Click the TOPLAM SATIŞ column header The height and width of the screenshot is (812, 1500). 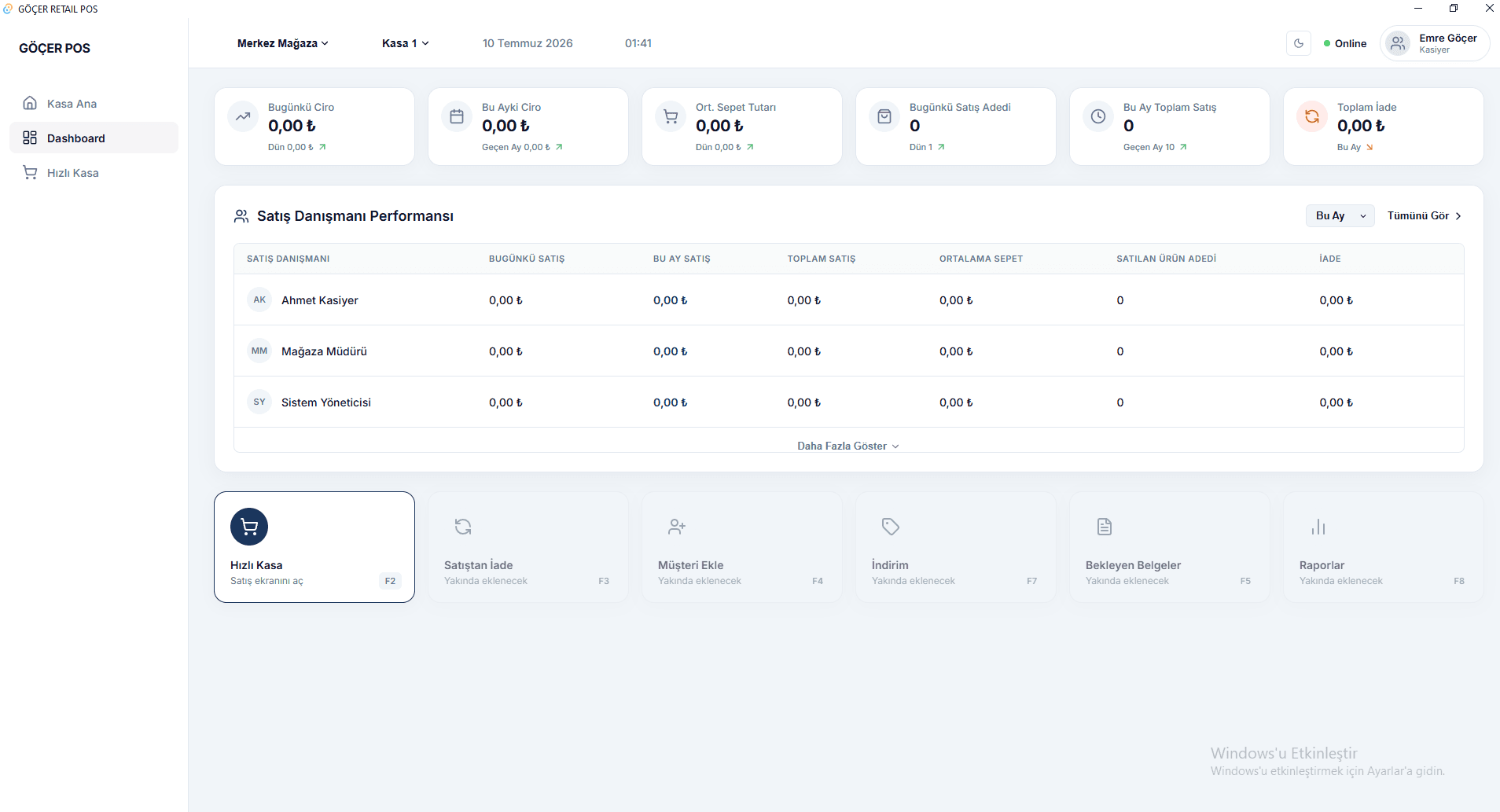point(822,259)
